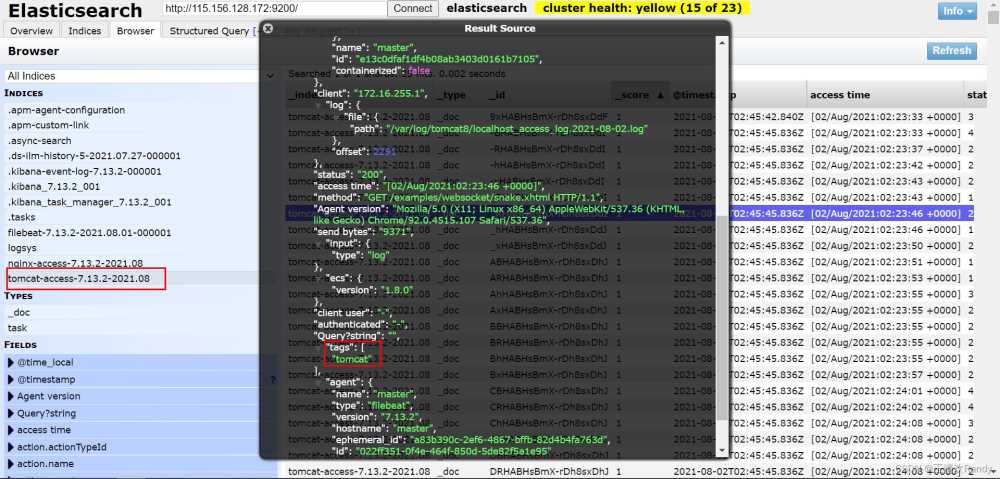This screenshot has height=479, width=1000.
Task: Open the Browser tab
Action: pyautogui.click(x=135, y=31)
